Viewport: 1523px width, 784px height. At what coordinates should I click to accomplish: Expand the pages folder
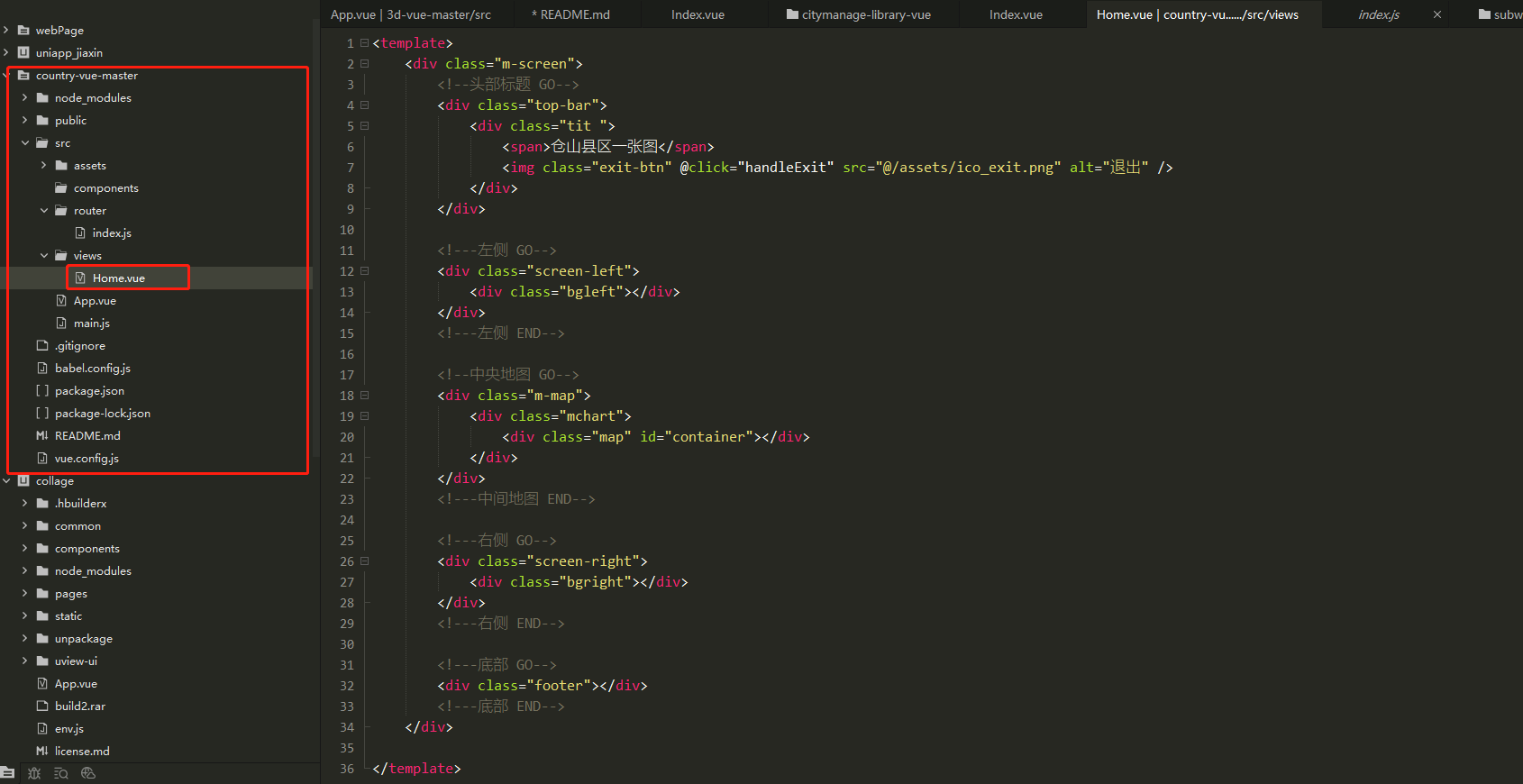25,594
